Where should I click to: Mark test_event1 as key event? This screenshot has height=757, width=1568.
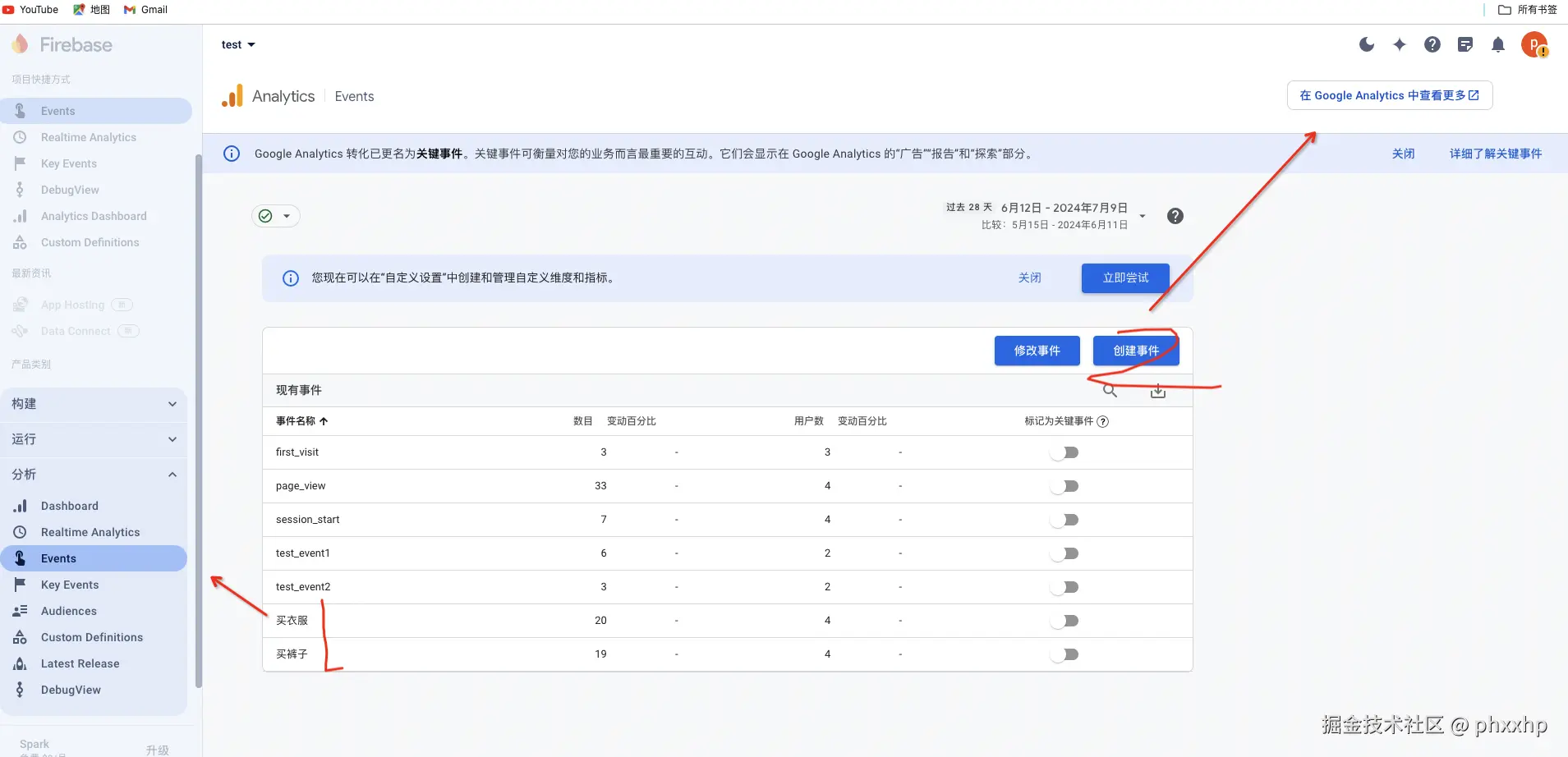click(x=1064, y=553)
